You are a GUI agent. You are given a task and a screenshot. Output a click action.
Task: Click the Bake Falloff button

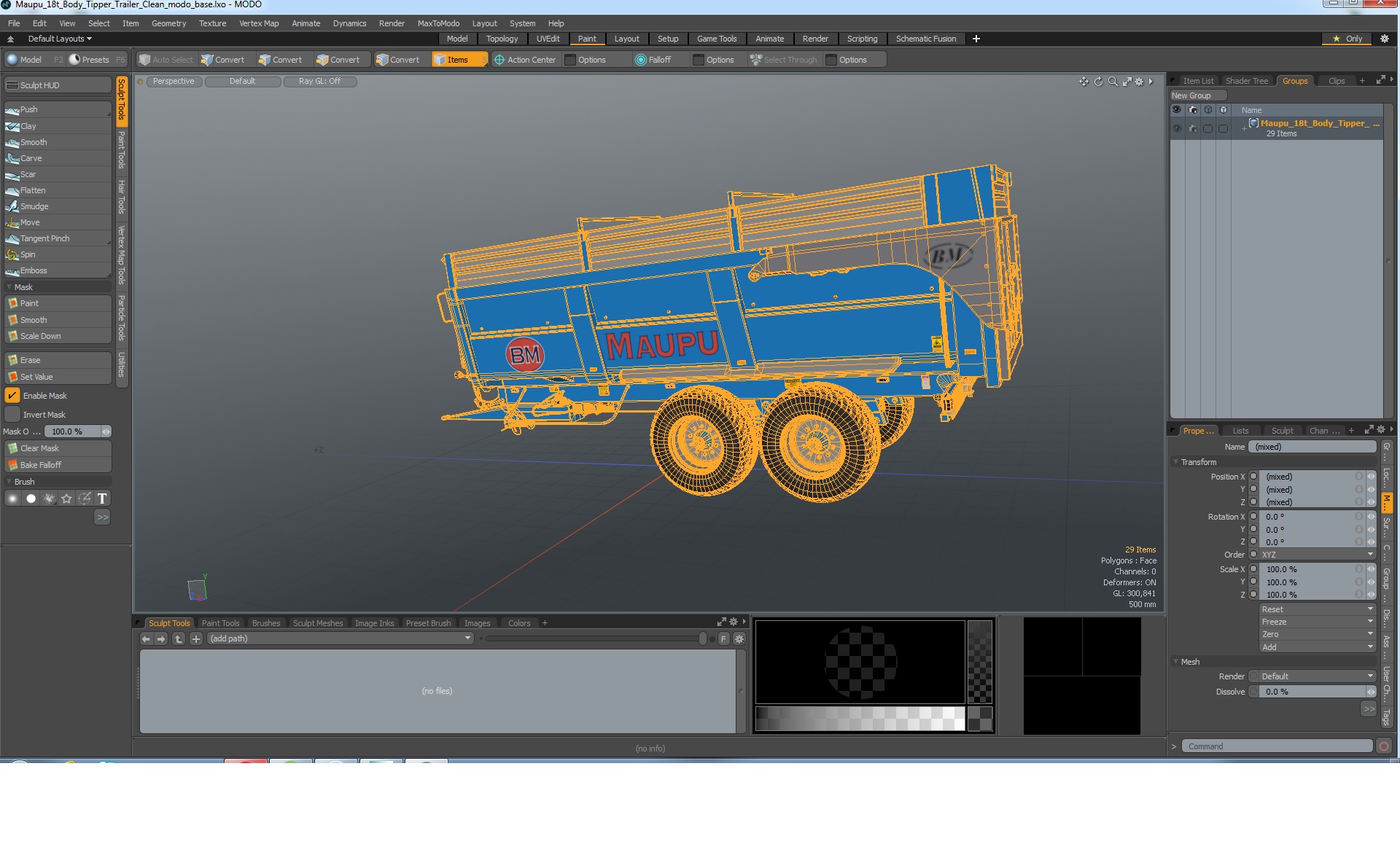pyautogui.click(x=58, y=465)
